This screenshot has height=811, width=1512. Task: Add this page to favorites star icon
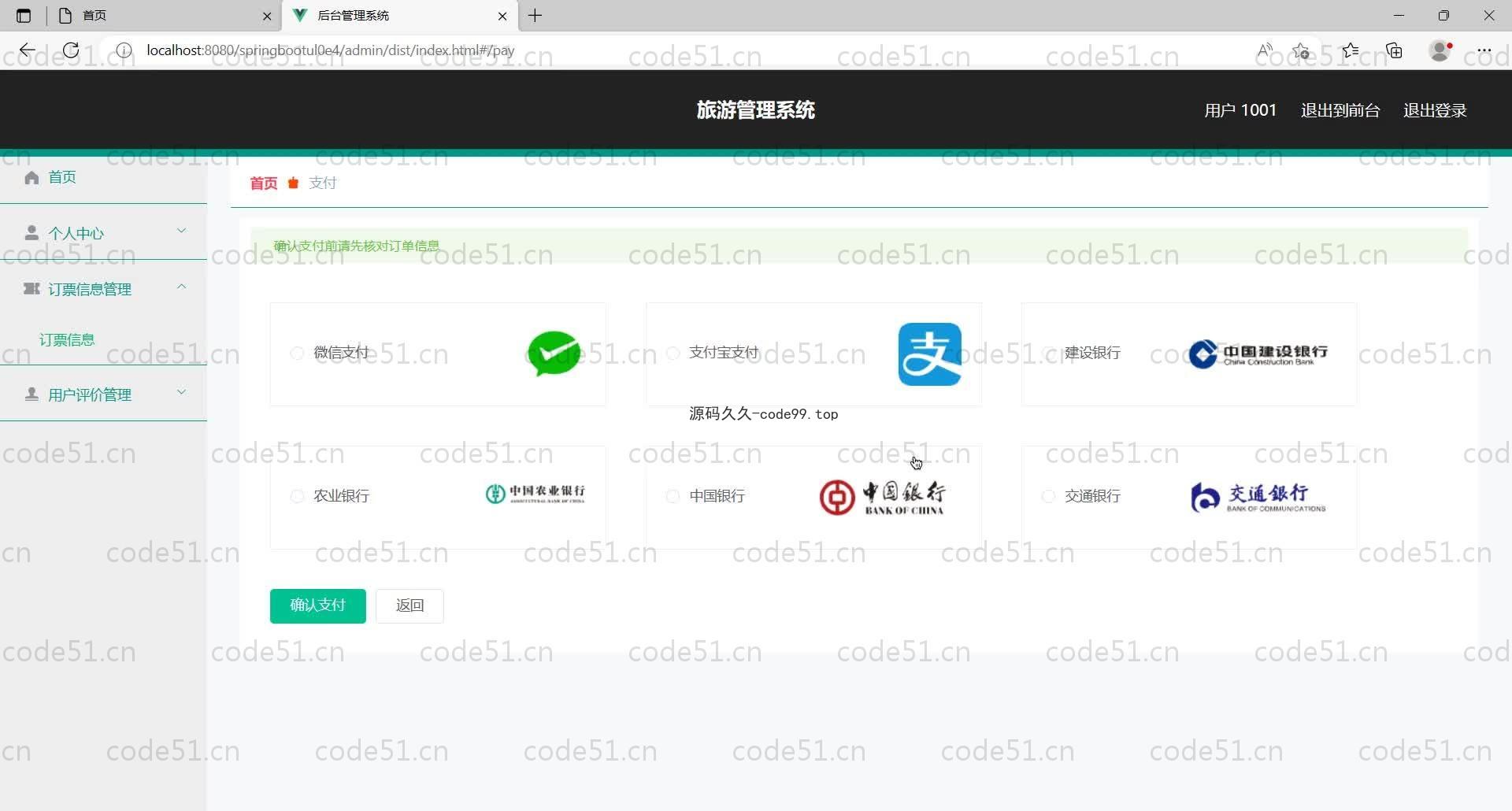(x=1301, y=50)
